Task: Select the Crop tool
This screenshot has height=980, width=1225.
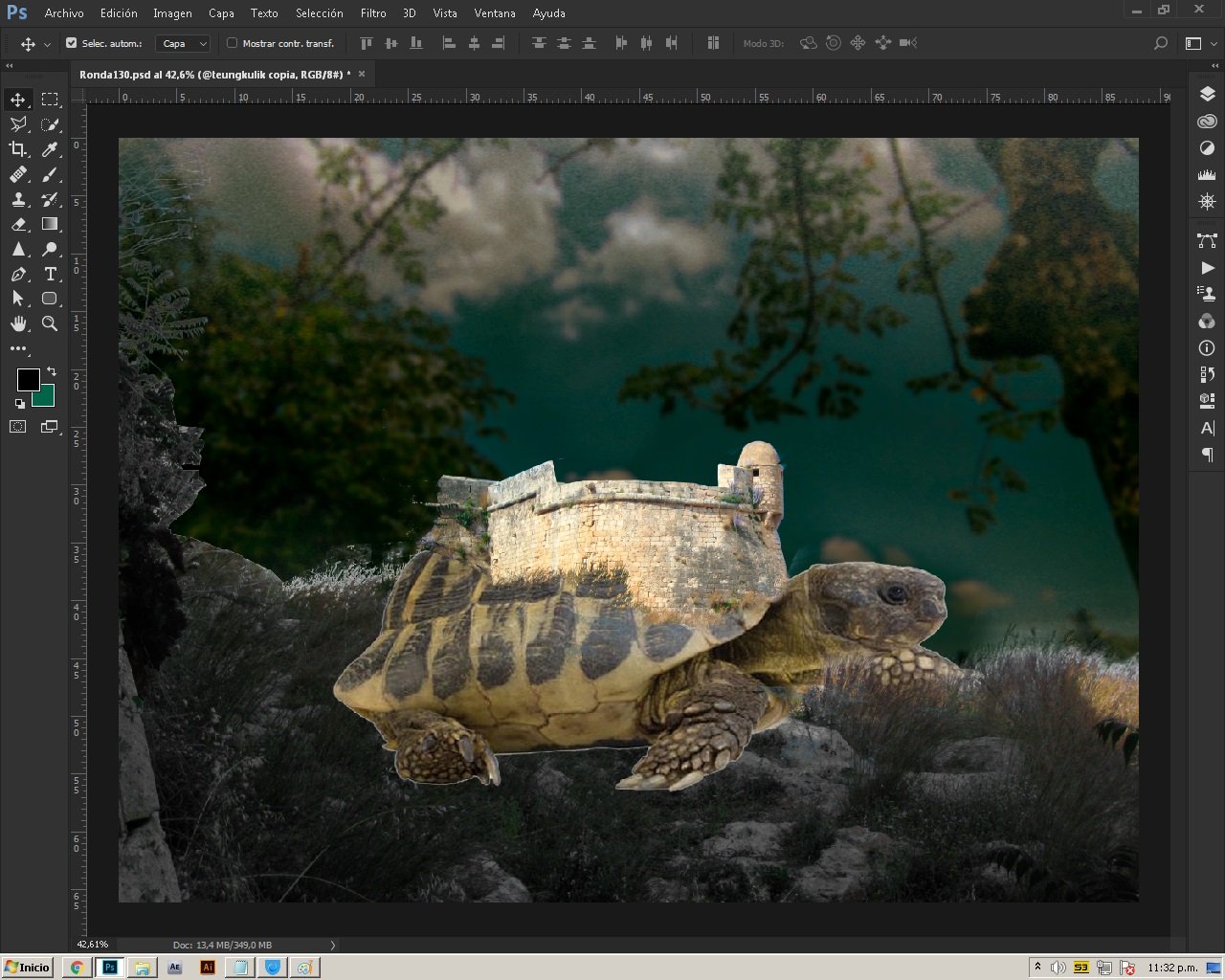Action: (x=18, y=149)
